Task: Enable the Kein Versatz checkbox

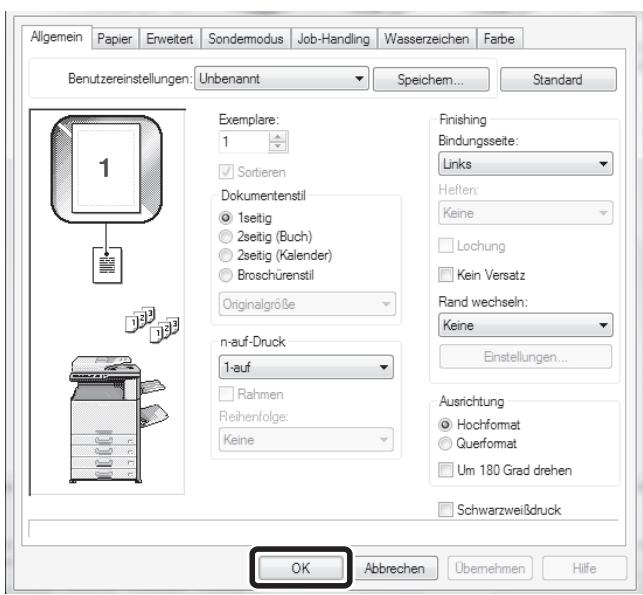Action: point(446,274)
